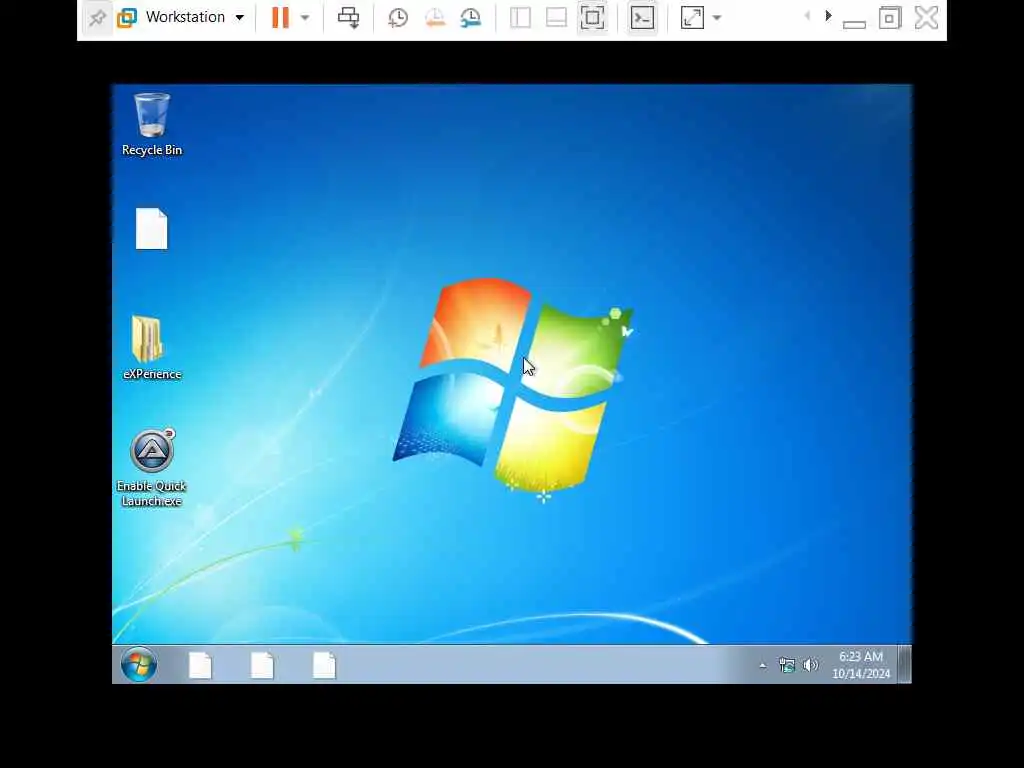This screenshot has width=1024, height=768.
Task: Restore down the VMware window
Action: point(889,18)
